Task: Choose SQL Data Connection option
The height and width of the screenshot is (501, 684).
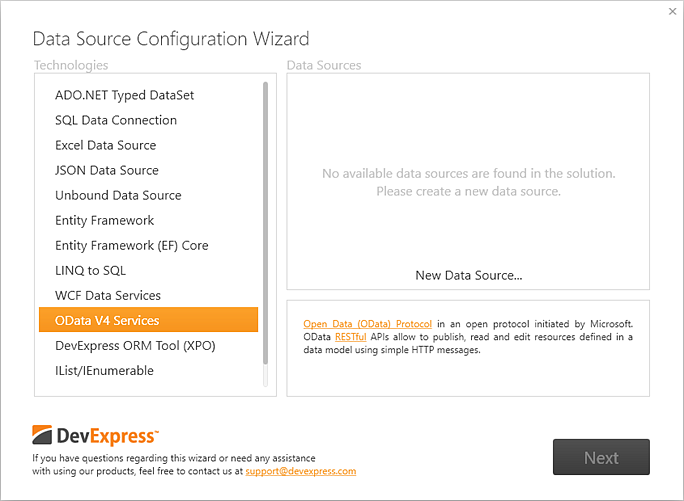Action: click(x=116, y=120)
